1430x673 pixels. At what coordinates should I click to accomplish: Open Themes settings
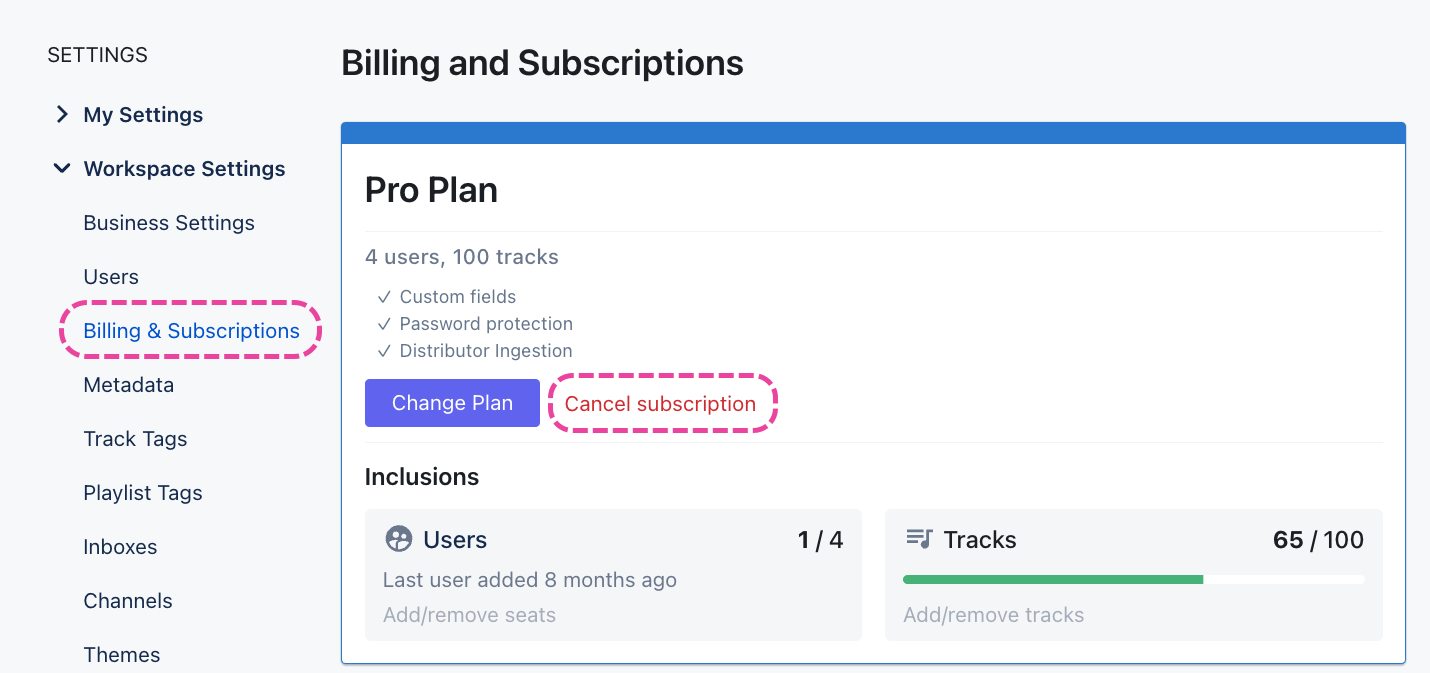tap(122, 655)
